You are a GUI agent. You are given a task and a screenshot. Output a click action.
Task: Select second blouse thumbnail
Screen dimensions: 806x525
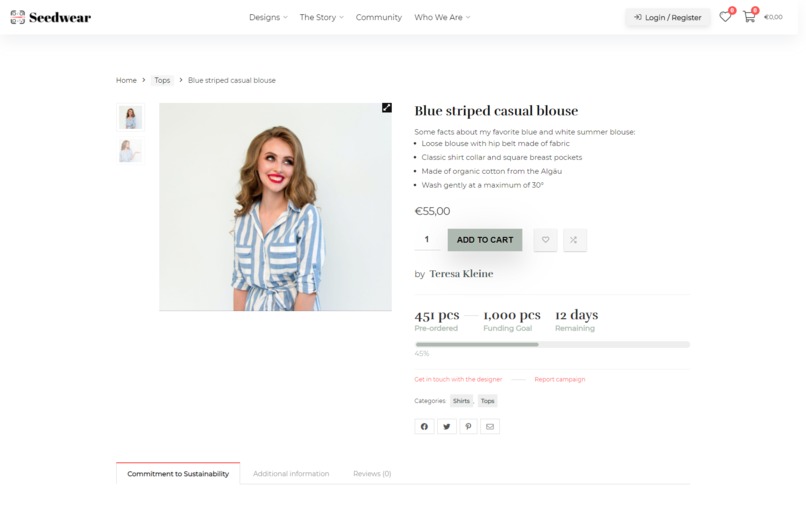[131, 151]
